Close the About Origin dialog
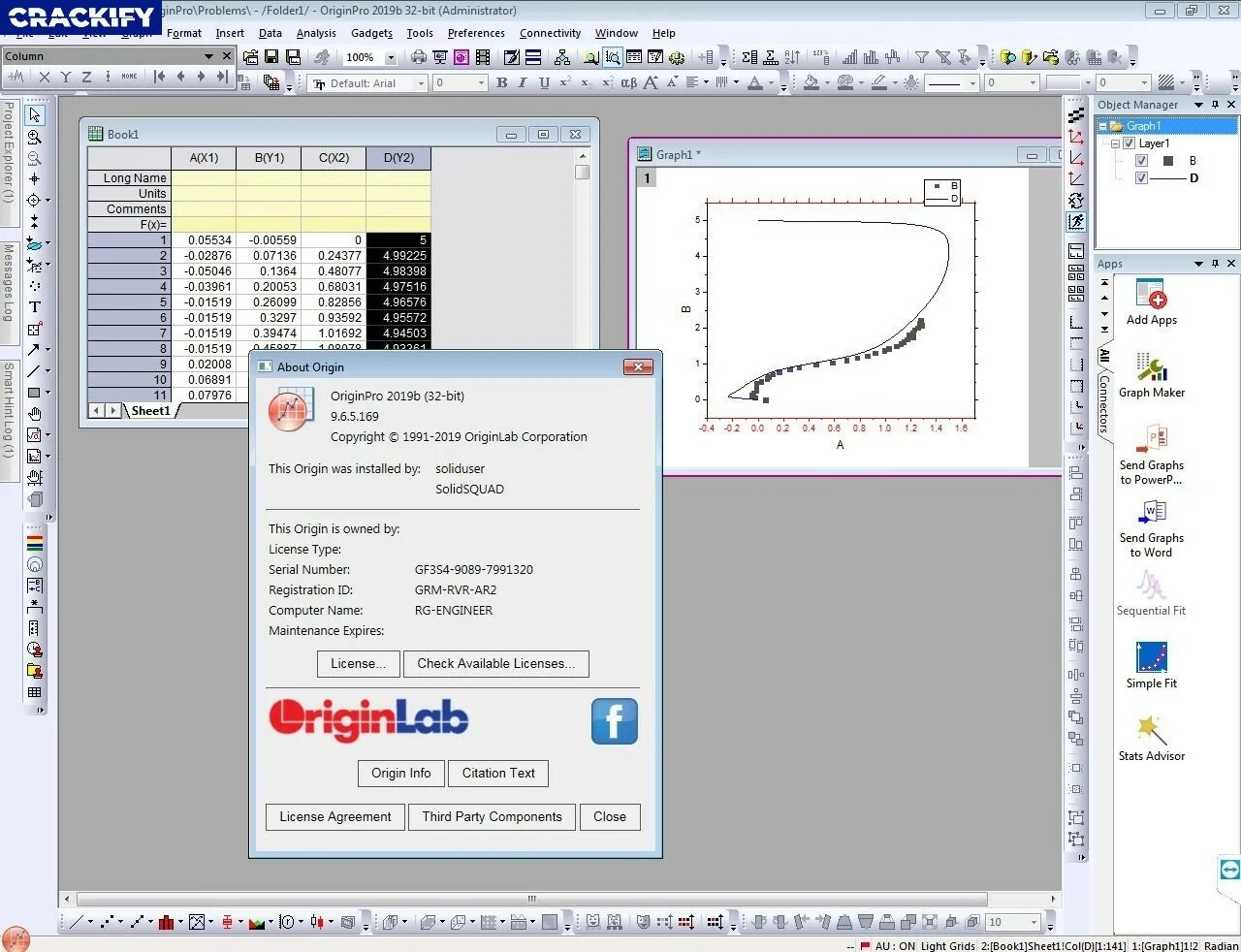1241x952 pixels. pyautogui.click(x=638, y=366)
